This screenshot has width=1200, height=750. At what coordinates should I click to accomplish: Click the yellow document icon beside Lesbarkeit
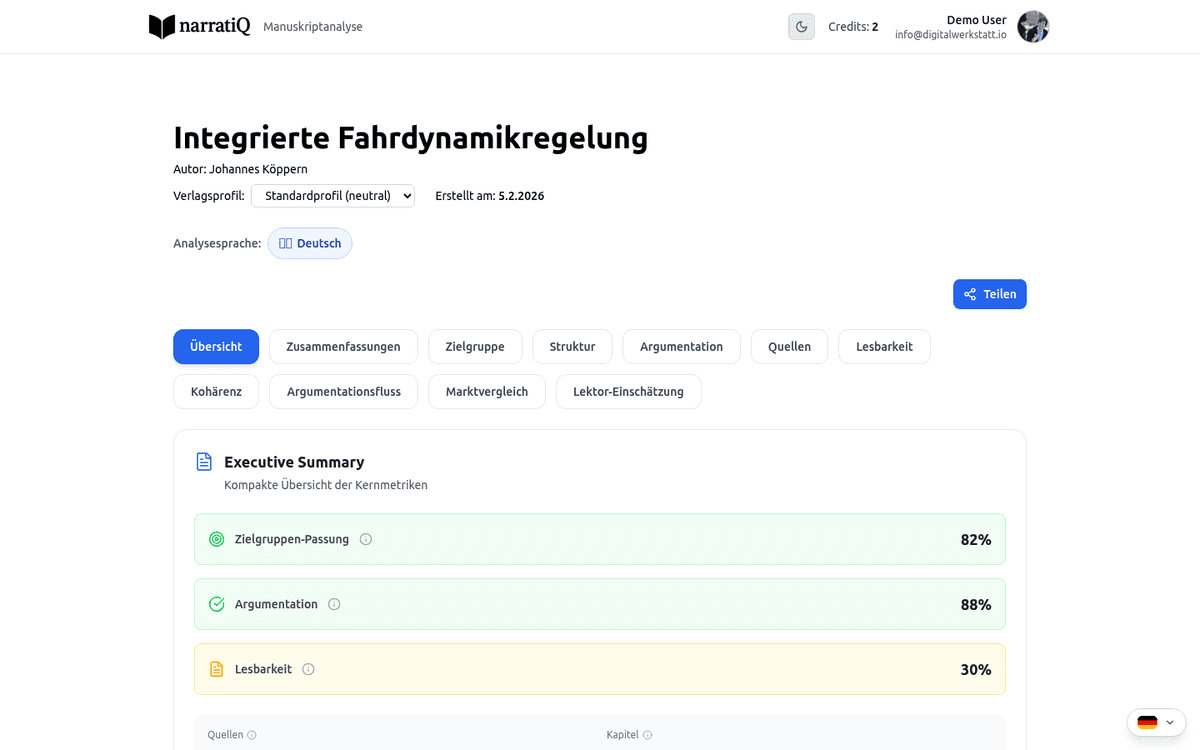[x=216, y=669]
